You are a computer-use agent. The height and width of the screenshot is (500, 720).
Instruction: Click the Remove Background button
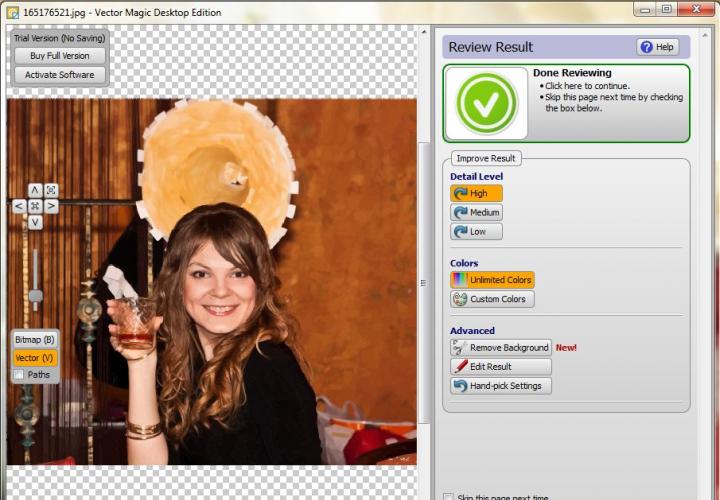pyautogui.click(x=501, y=348)
